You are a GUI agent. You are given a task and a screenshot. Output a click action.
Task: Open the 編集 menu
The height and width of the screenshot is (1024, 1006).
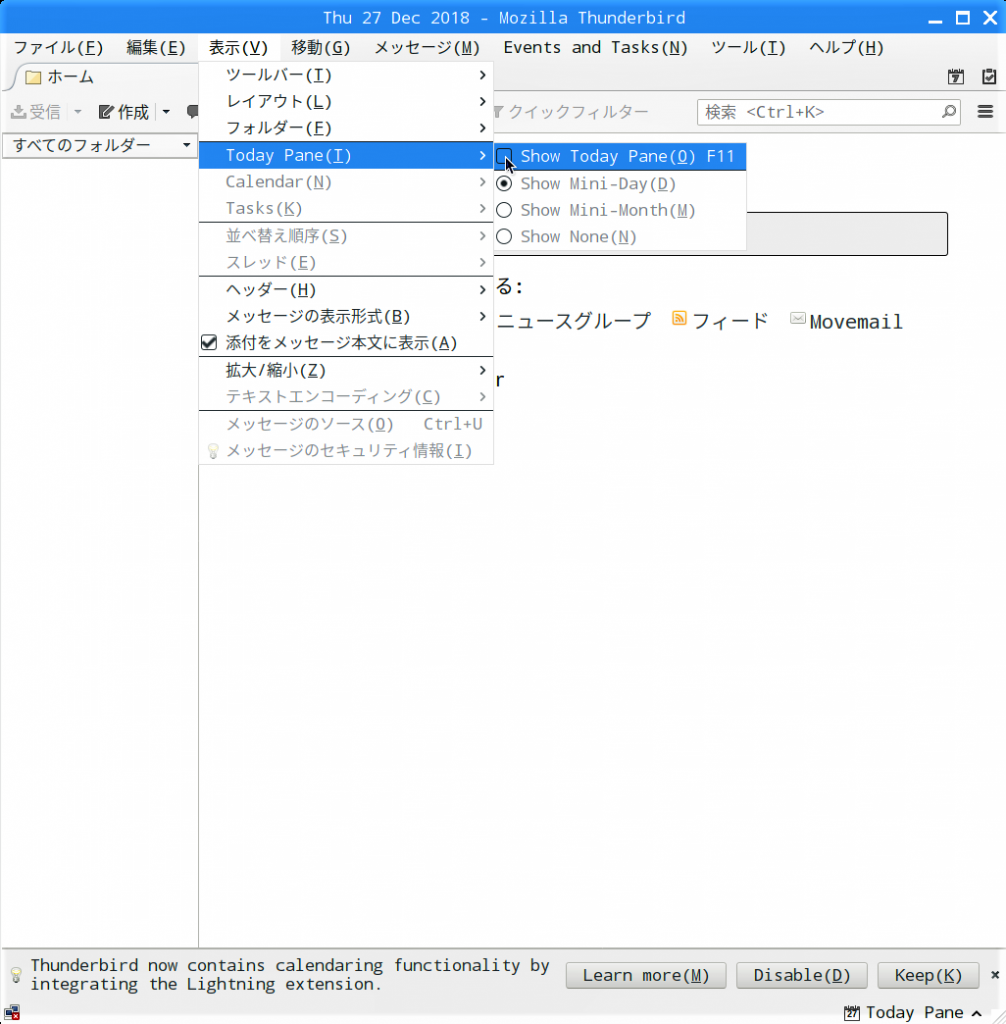point(155,48)
